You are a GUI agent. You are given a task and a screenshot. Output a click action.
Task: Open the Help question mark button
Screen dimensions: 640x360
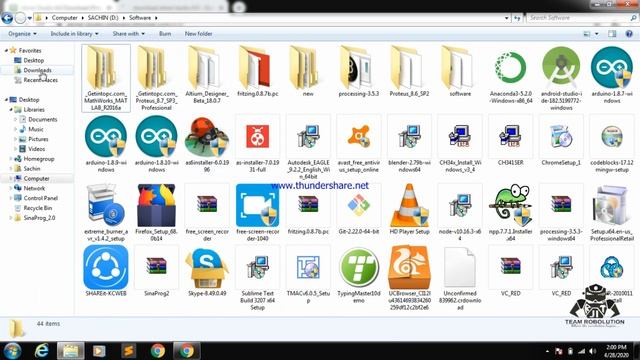point(629,34)
